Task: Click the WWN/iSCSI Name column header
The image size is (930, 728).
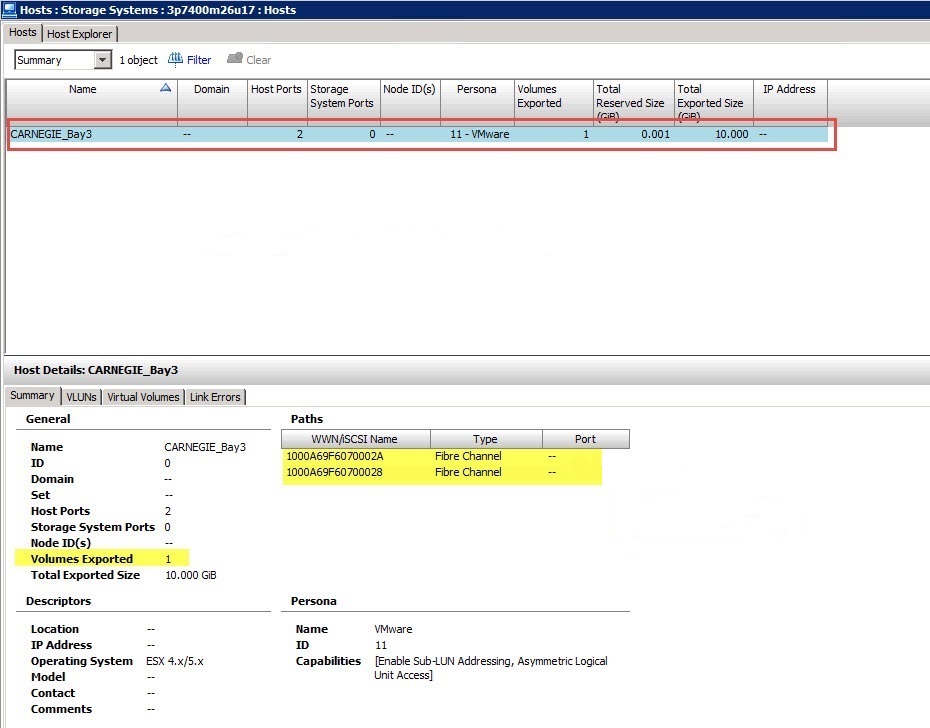Action: 355,439
